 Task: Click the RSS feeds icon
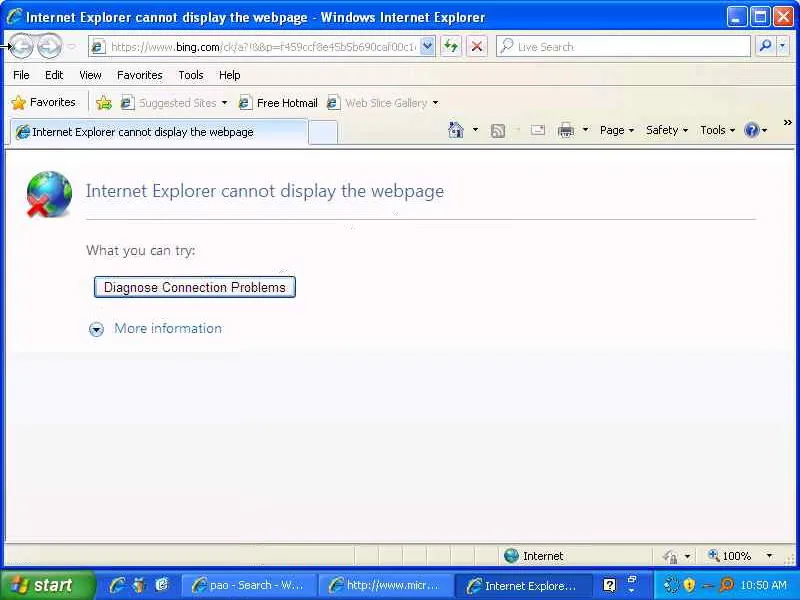point(498,131)
